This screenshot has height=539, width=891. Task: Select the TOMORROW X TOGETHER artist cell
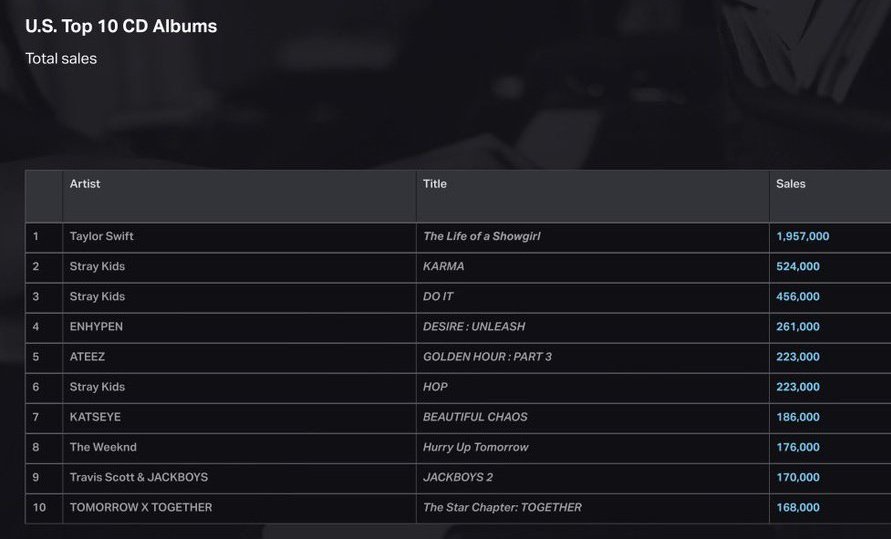141,507
